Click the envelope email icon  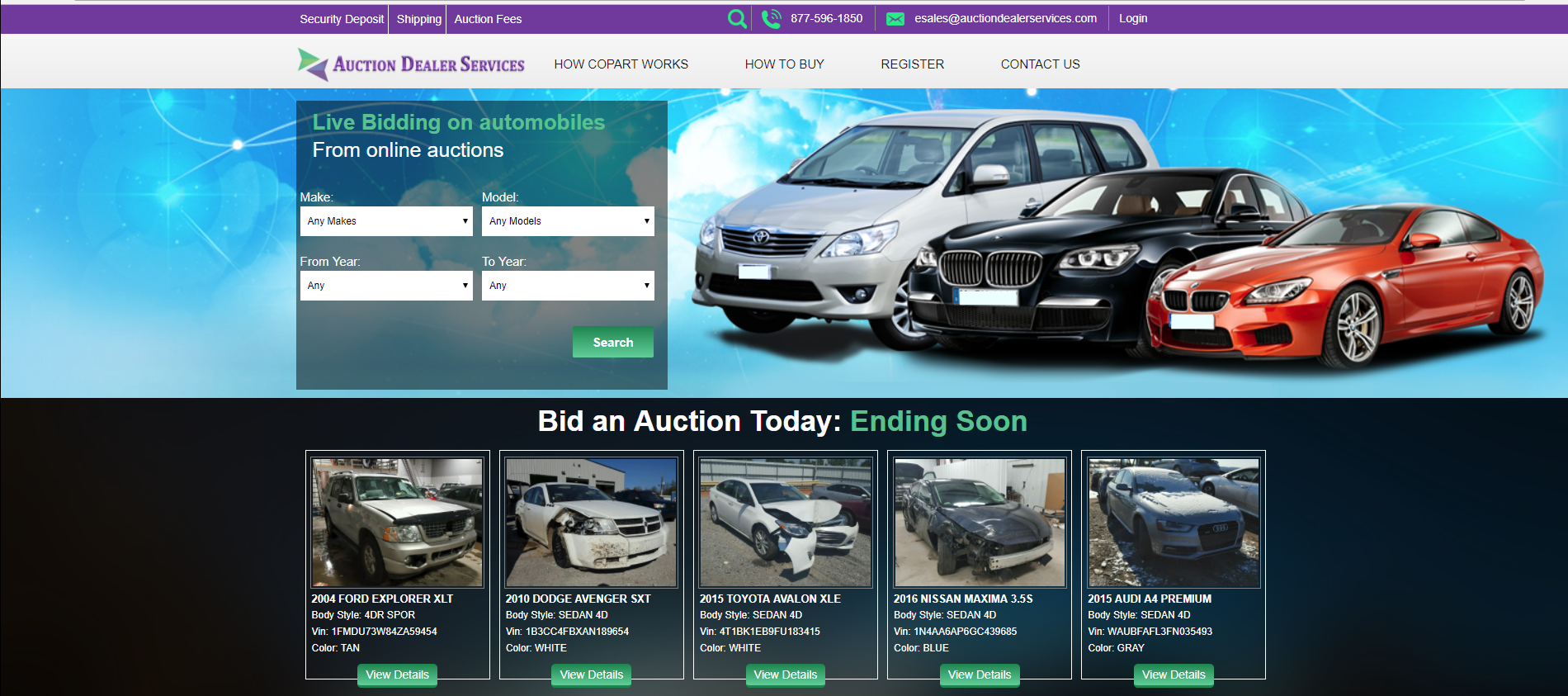click(895, 19)
